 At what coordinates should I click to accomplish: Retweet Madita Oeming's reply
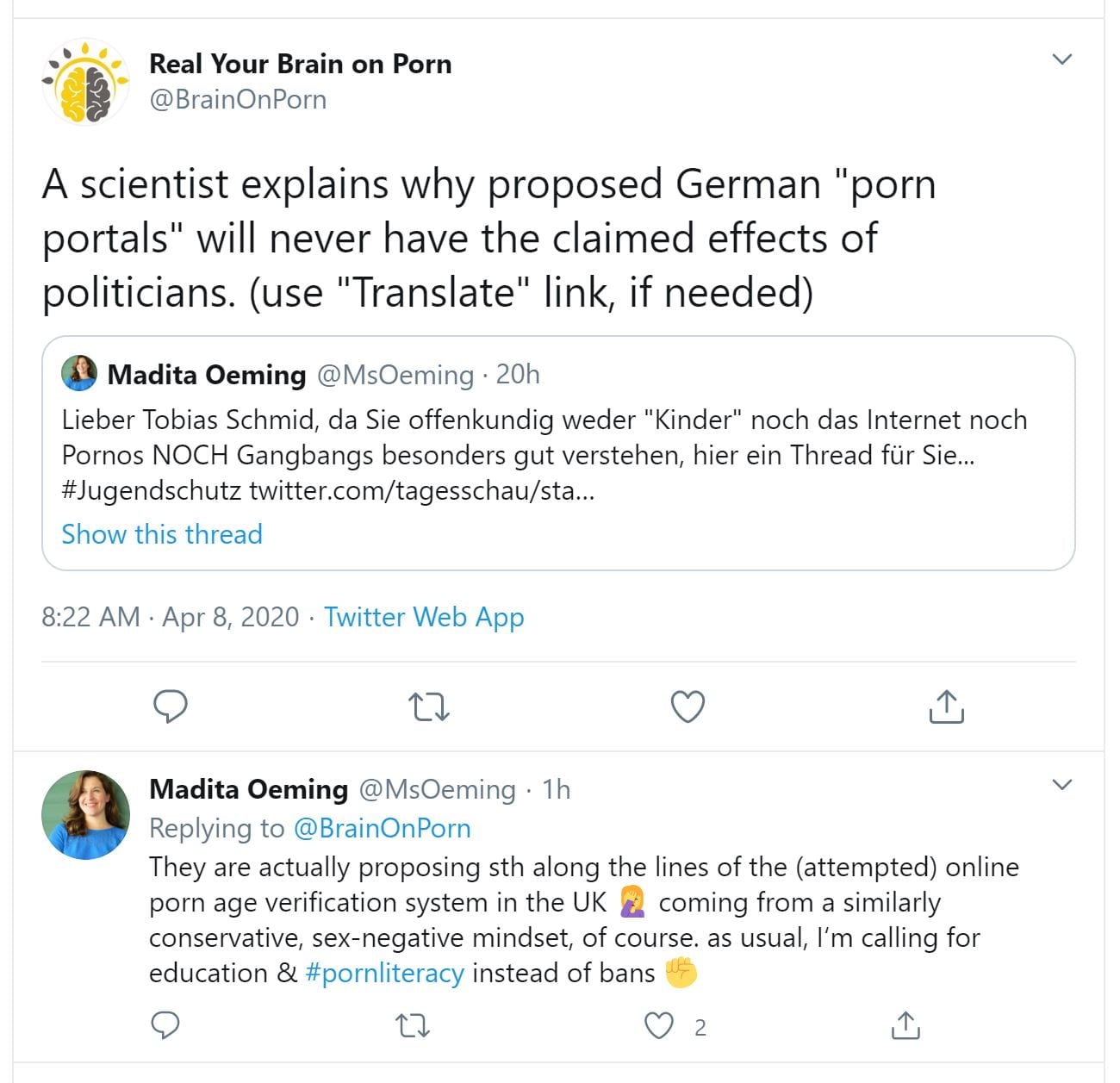412,1026
